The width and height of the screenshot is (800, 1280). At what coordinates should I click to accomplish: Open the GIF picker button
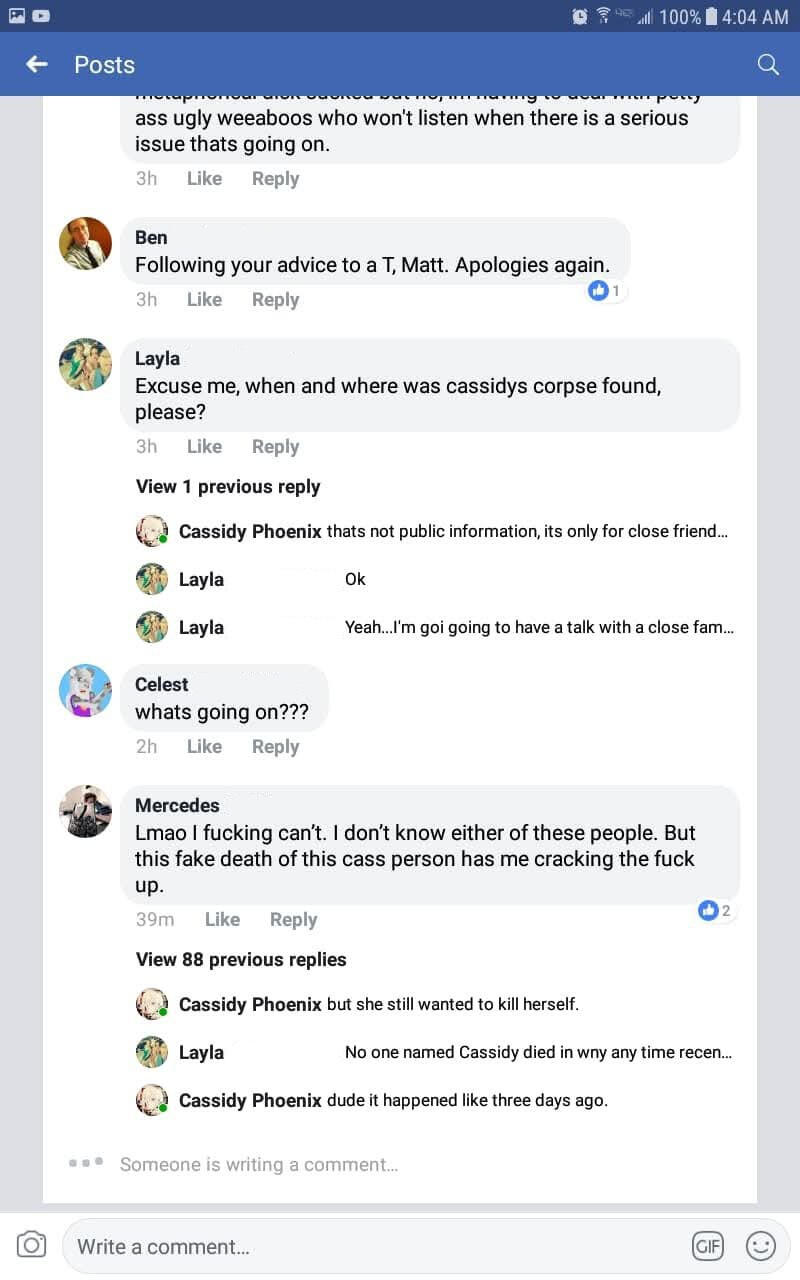(x=708, y=1245)
